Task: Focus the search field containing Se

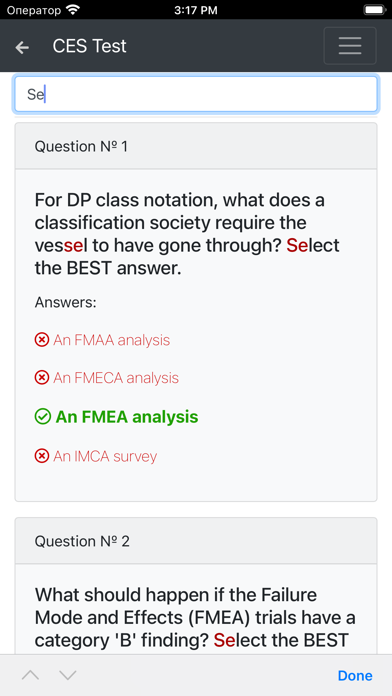Action: point(196,94)
